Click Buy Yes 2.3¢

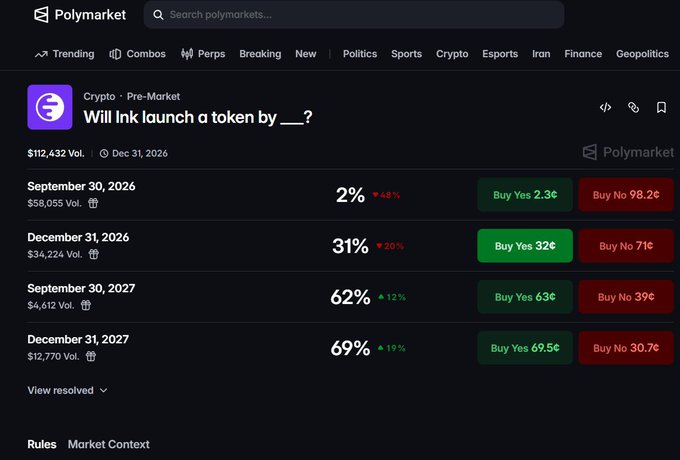(525, 195)
